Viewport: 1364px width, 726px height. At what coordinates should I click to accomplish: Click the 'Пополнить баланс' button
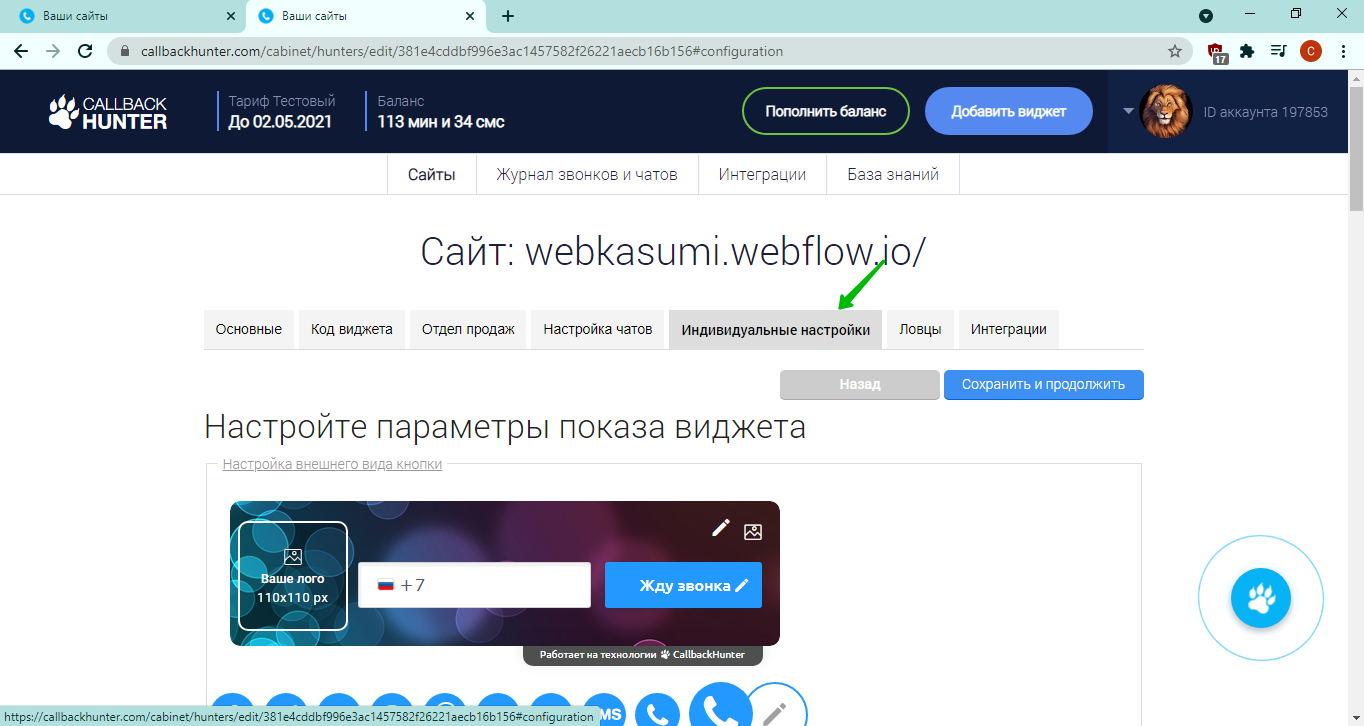[x=826, y=111]
